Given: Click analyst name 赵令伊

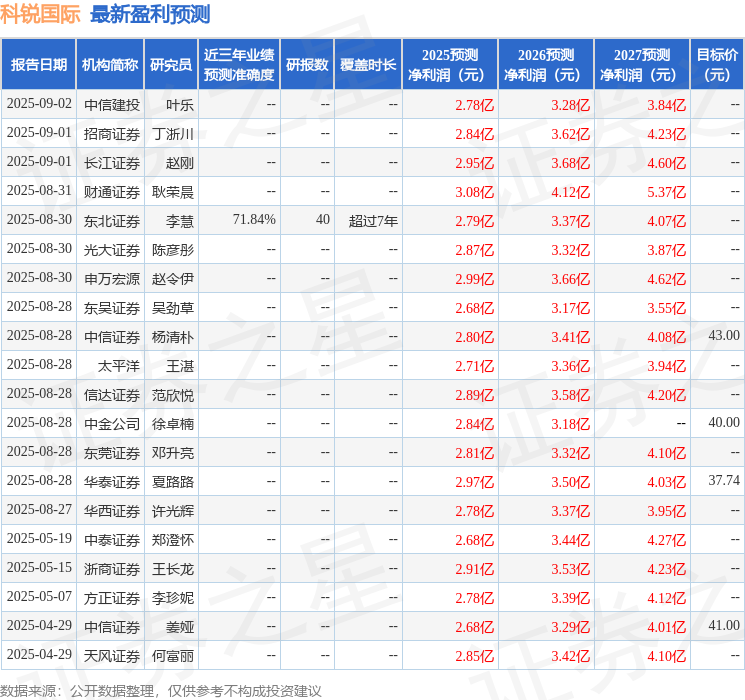Looking at the screenshot, I should point(173,279).
